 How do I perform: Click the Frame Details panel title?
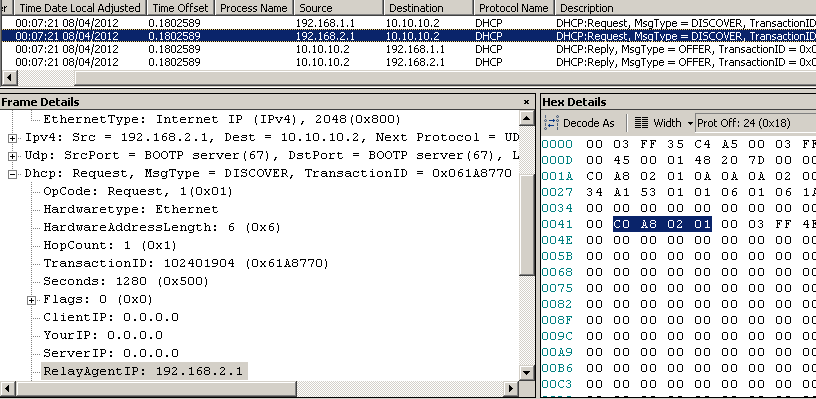40,102
